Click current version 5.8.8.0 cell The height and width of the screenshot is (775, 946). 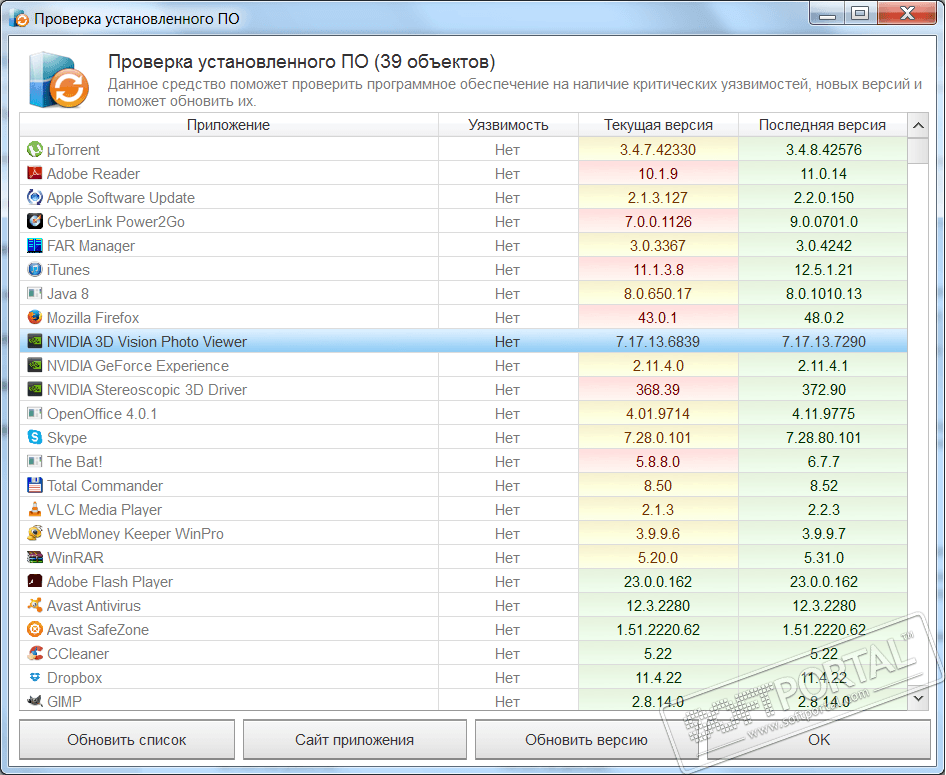pyautogui.click(x=658, y=462)
